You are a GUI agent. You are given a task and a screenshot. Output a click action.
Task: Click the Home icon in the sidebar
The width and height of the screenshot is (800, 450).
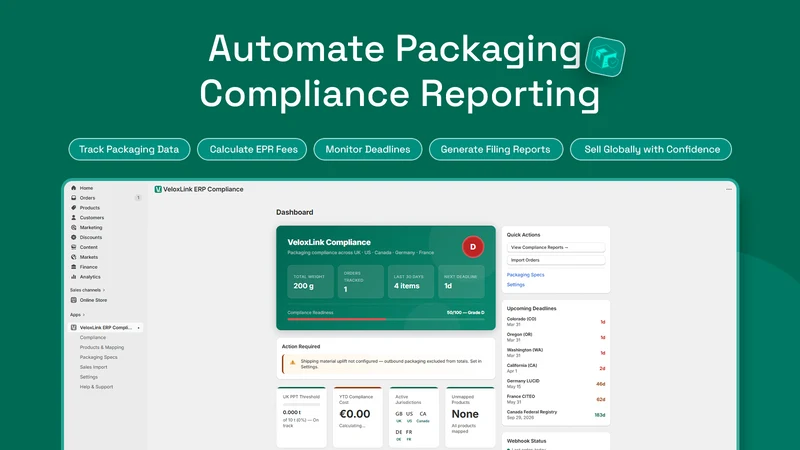click(x=73, y=188)
